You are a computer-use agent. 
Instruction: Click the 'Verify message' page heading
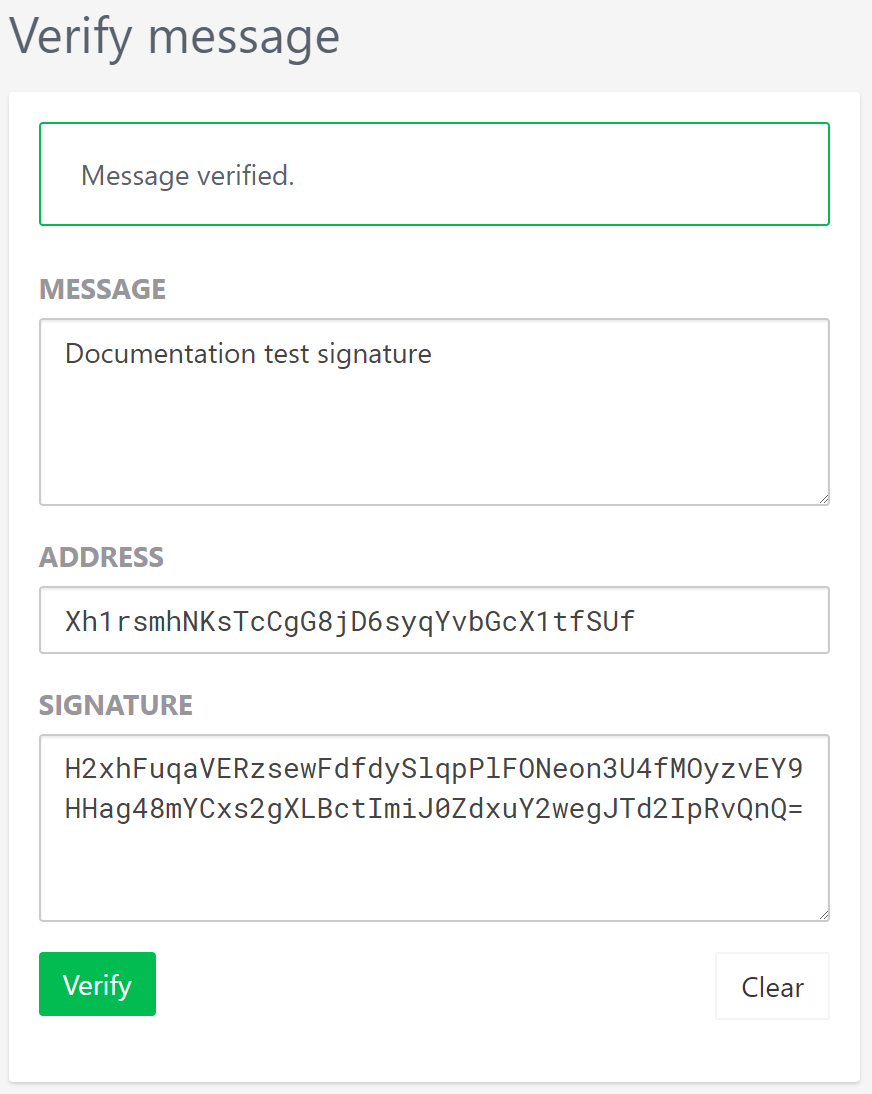pyautogui.click(x=175, y=36)
